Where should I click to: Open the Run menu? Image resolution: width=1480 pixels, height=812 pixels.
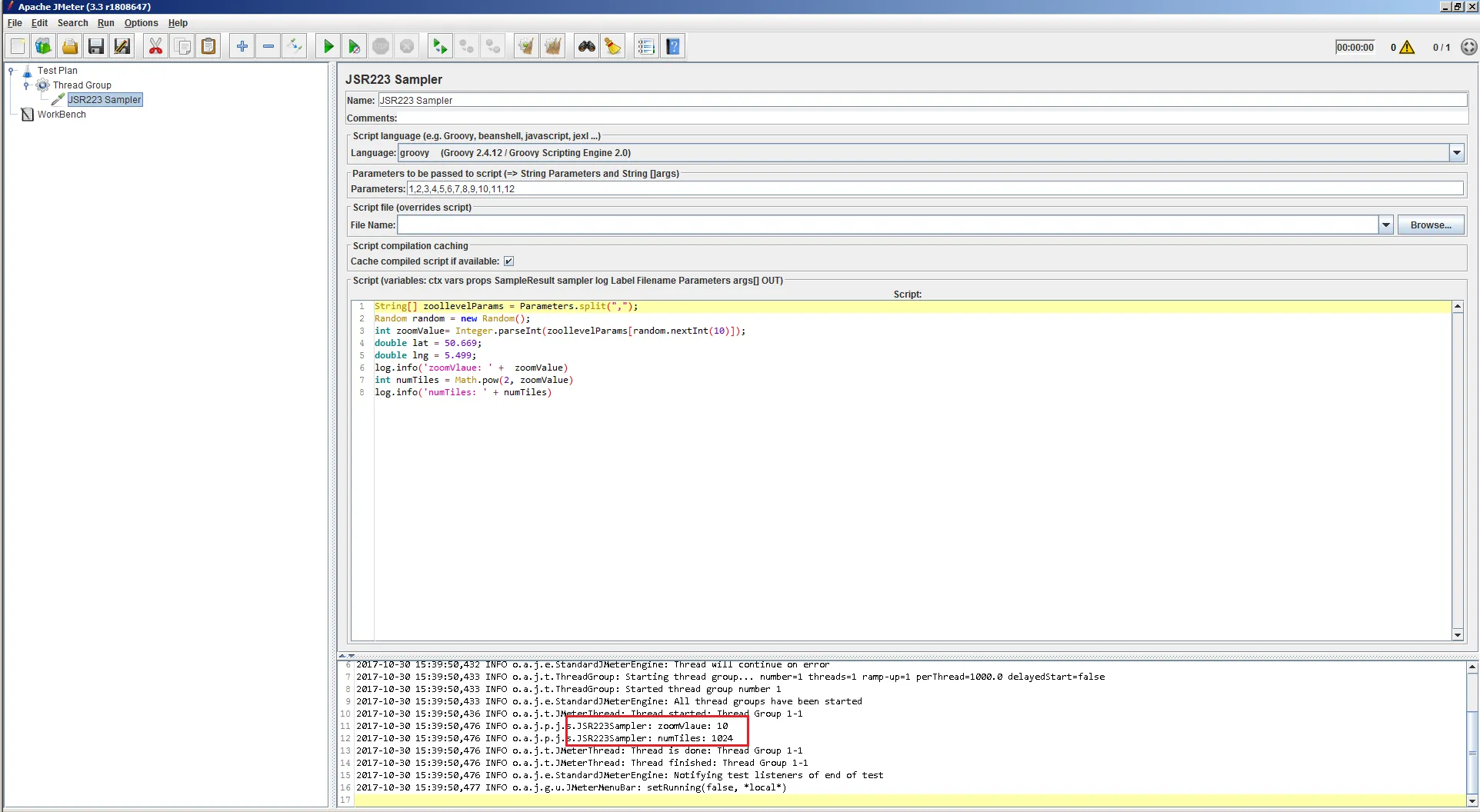[x=105, y=23]
